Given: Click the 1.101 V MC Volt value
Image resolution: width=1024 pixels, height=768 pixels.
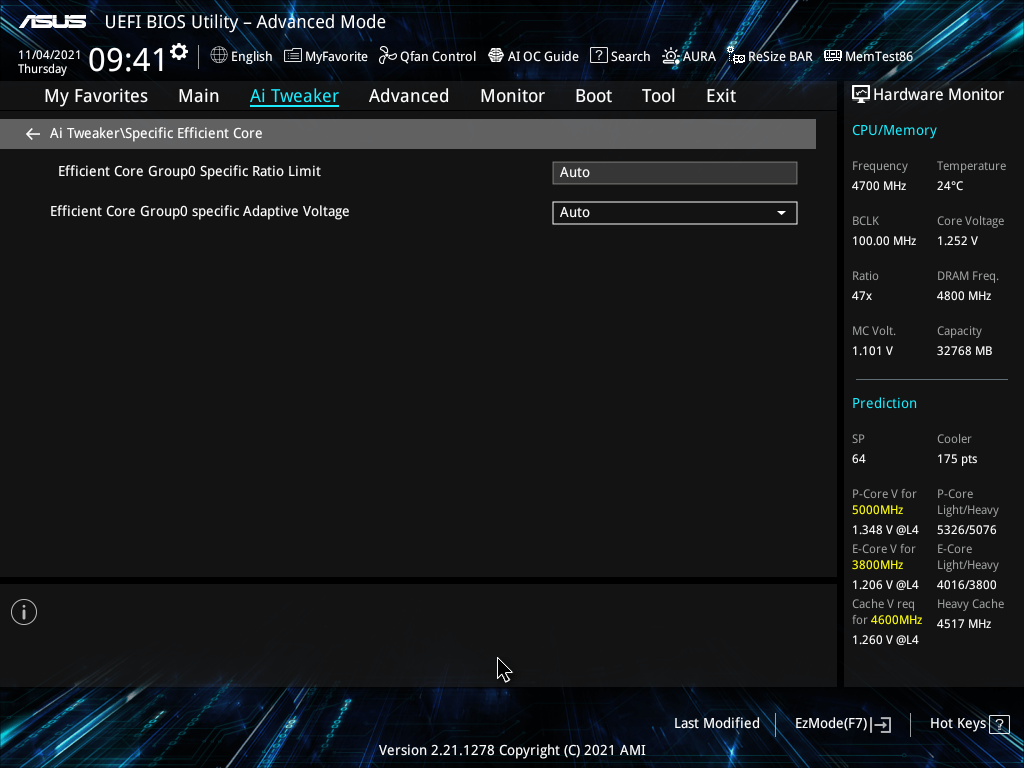Looking at the screenshot, I should [x=872, y=351].
